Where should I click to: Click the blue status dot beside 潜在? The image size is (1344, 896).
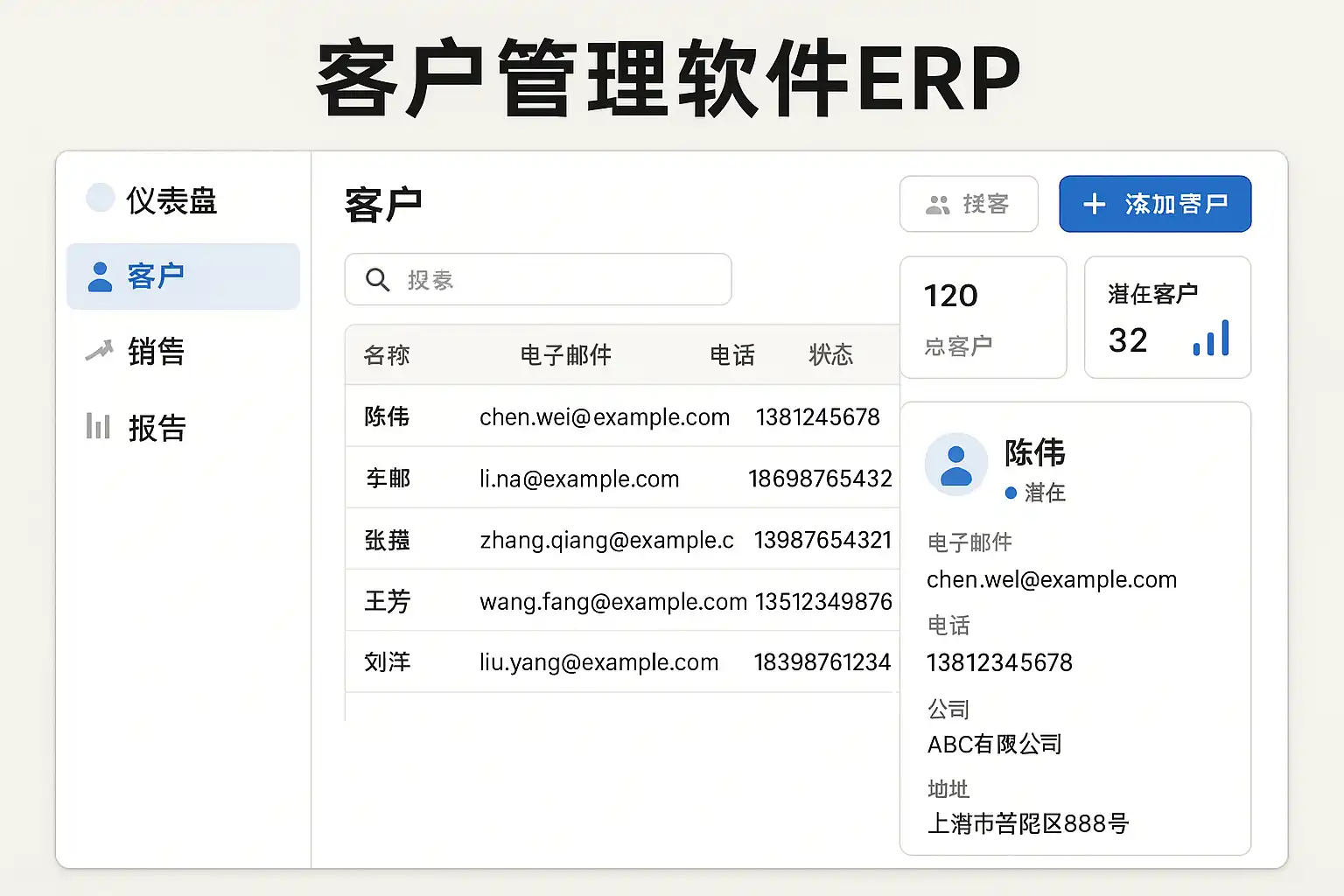pos(1011,493)
